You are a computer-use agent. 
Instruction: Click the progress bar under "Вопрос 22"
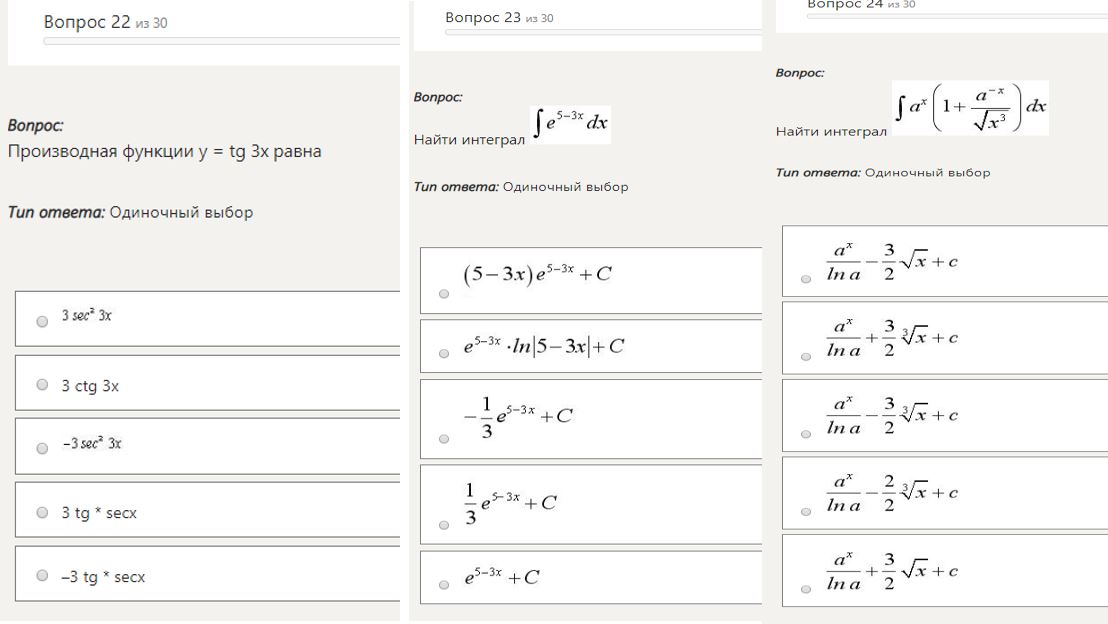(220, 41)
